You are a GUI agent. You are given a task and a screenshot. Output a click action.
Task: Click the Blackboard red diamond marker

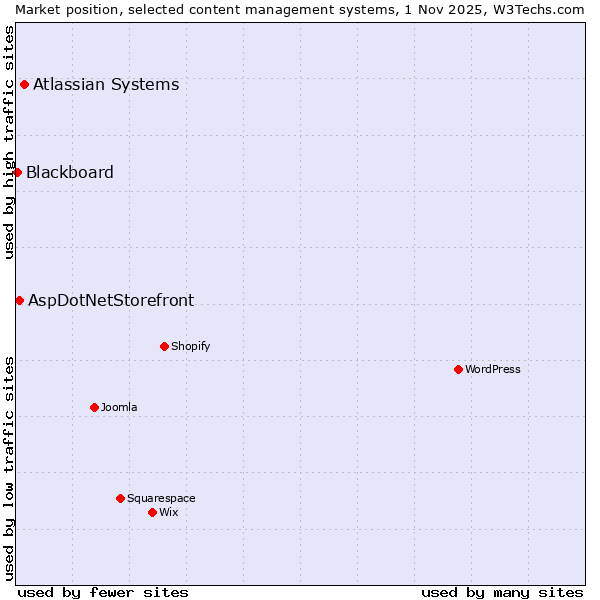[x=17, y=172]
